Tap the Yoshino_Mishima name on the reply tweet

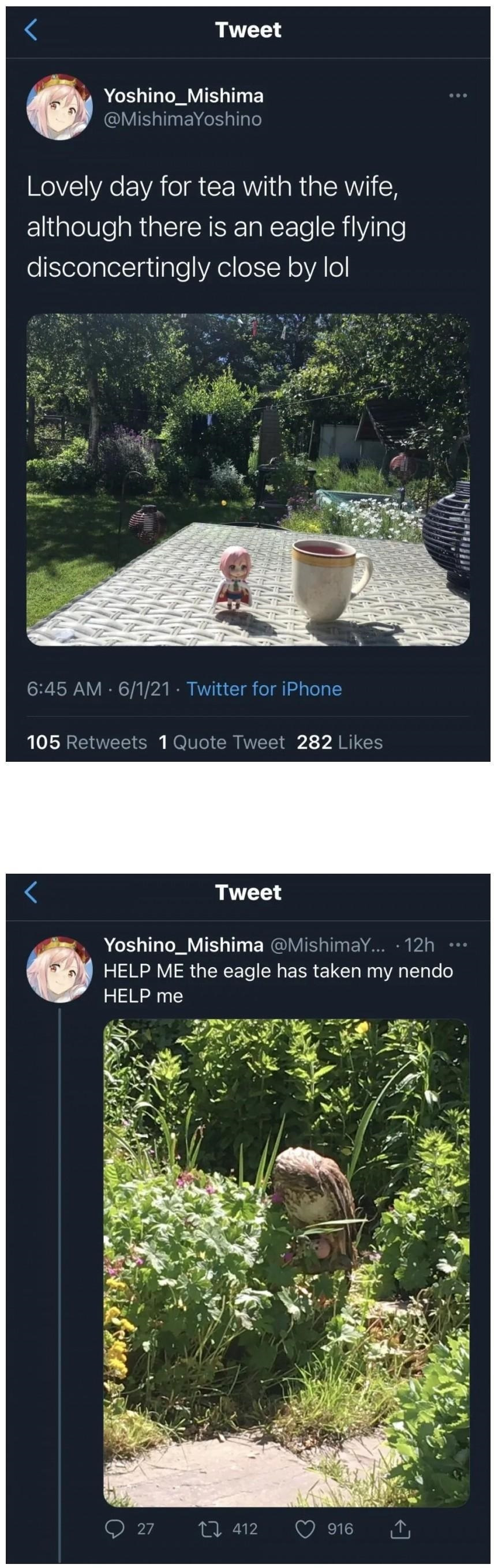184,944
